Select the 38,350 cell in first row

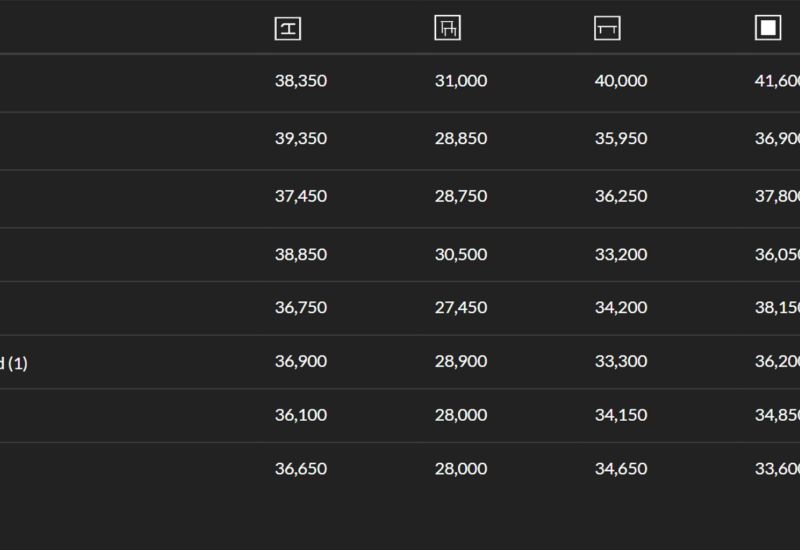(x=301, y=81)
